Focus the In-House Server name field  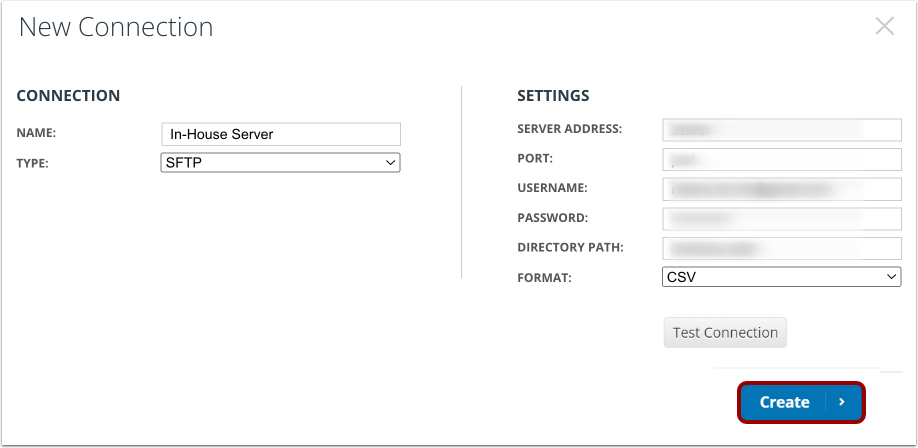281,134
